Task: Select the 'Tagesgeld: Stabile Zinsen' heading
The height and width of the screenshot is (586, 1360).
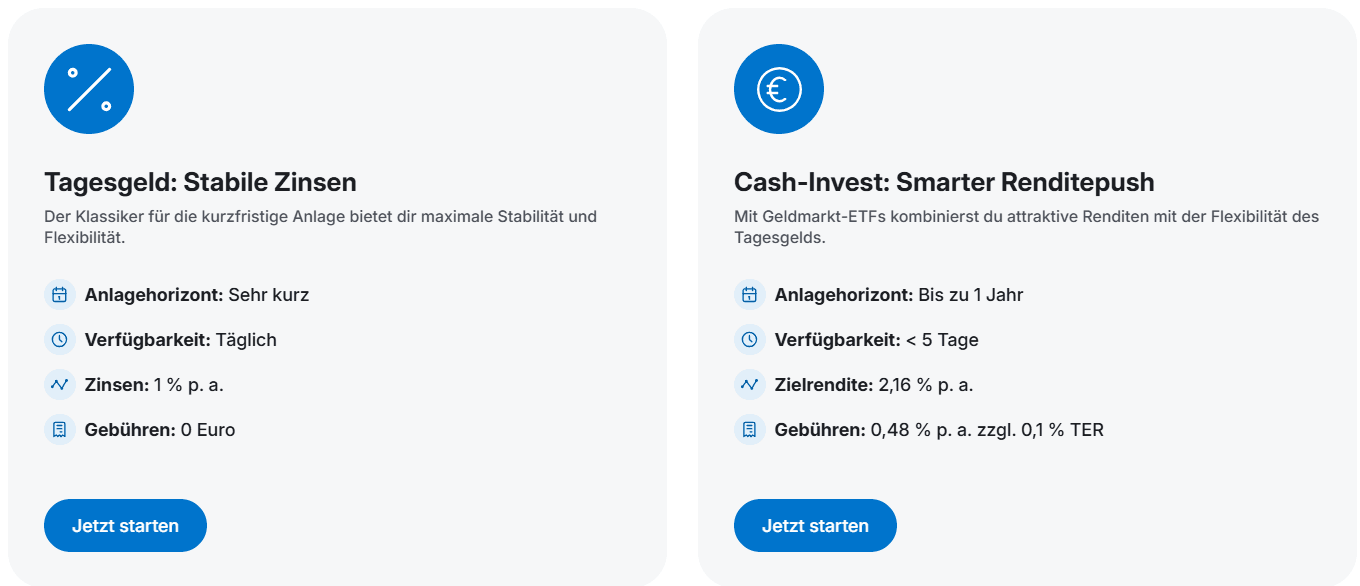Action: (200, 182)
